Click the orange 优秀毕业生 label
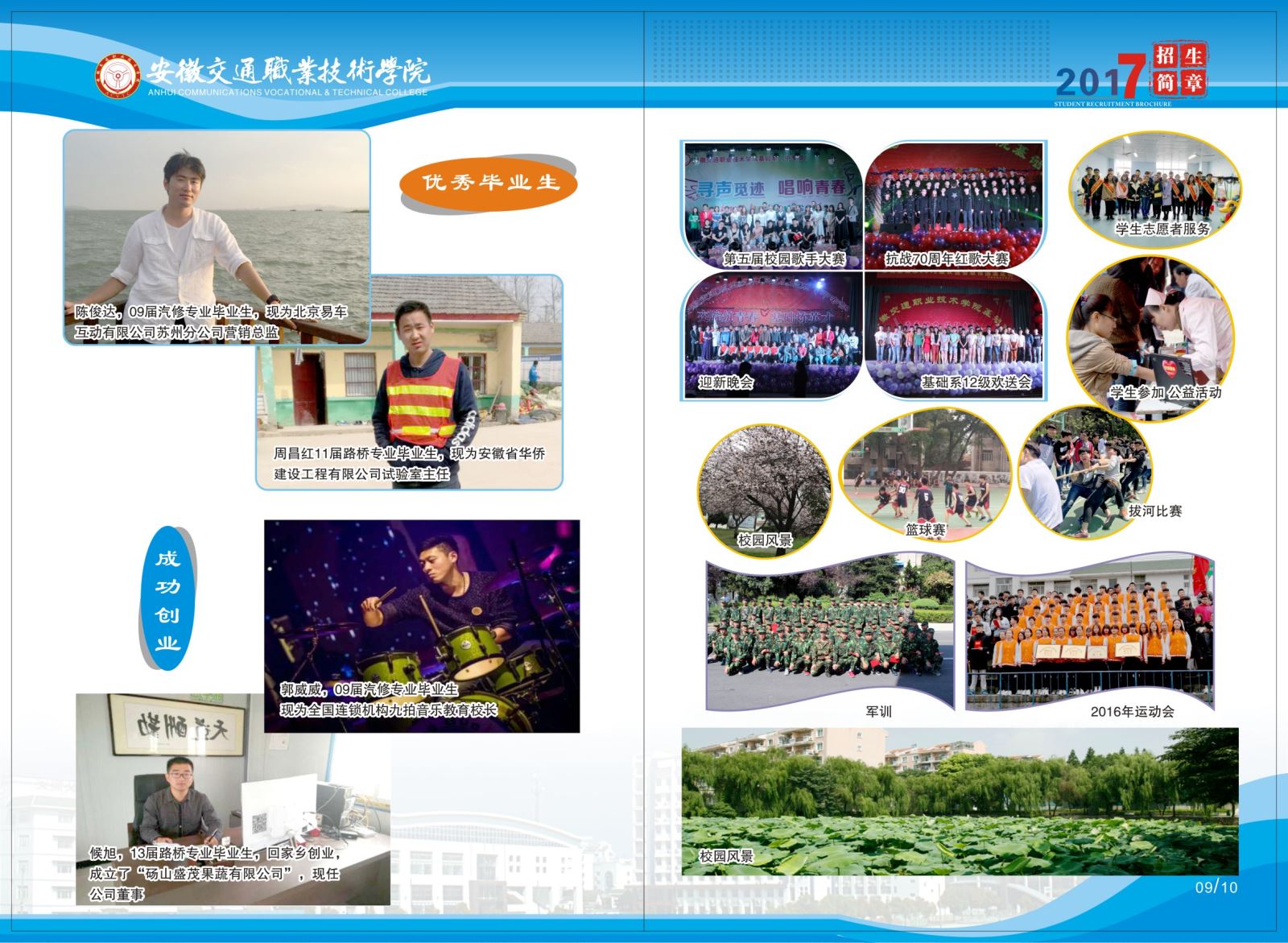The height and width of the screenshot is (943, 1288). point(490,183)
